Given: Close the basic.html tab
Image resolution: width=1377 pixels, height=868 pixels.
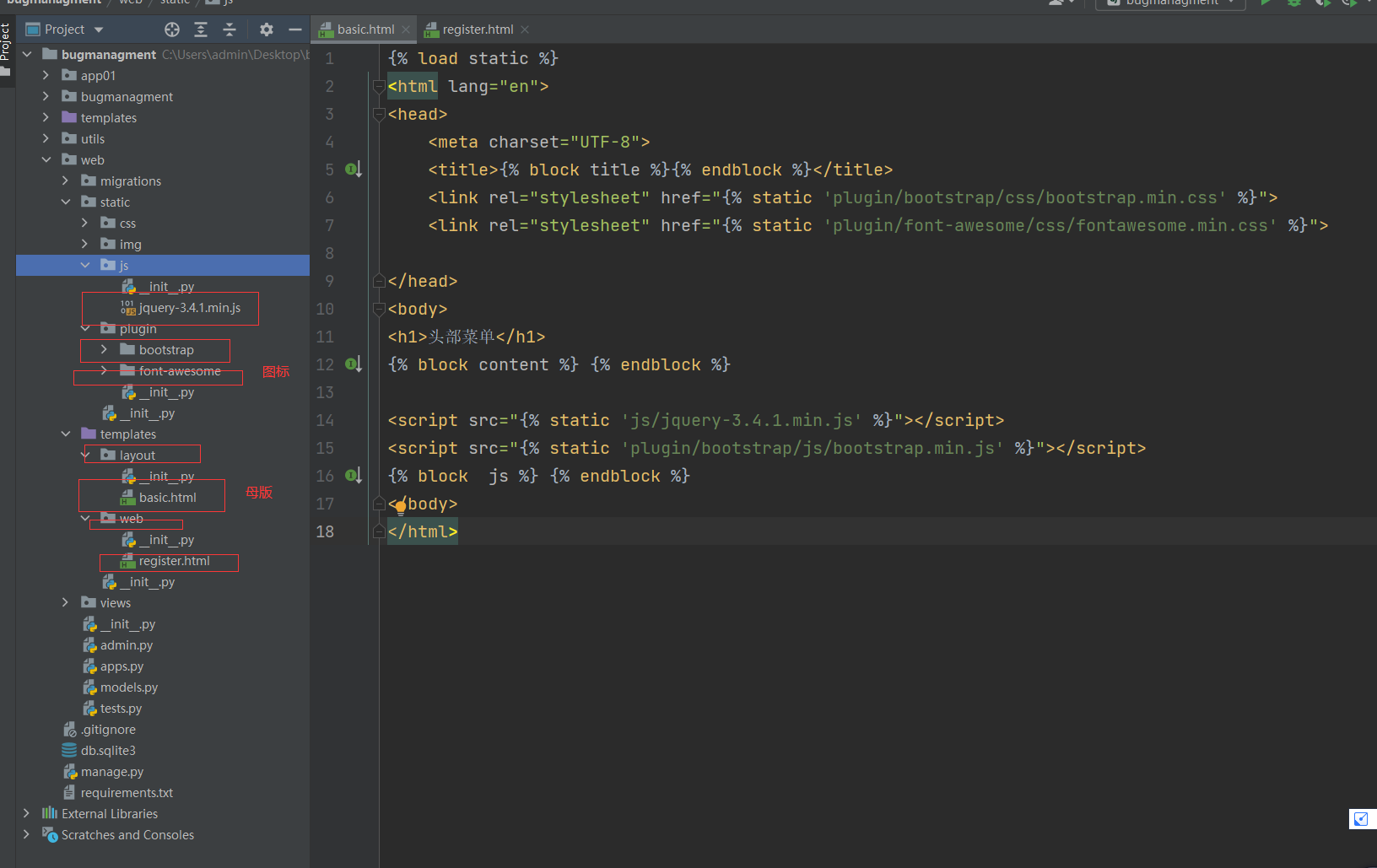Looking at the screenshot, I should 406,30.
